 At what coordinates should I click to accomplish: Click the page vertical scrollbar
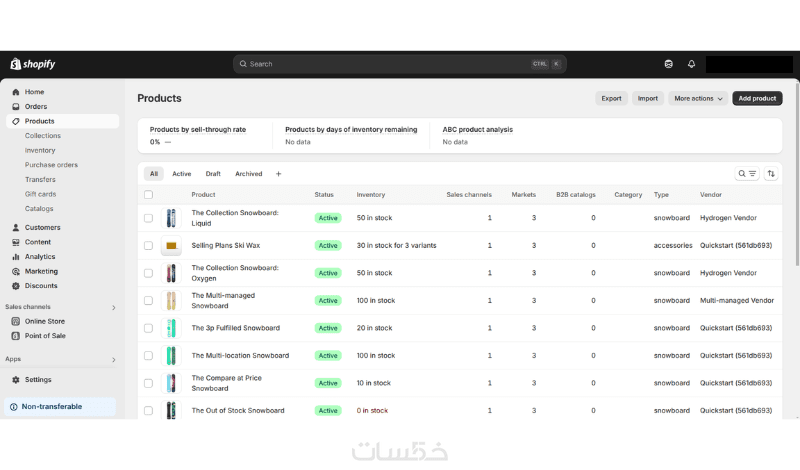pyautogui.click(x=797, y=174)
